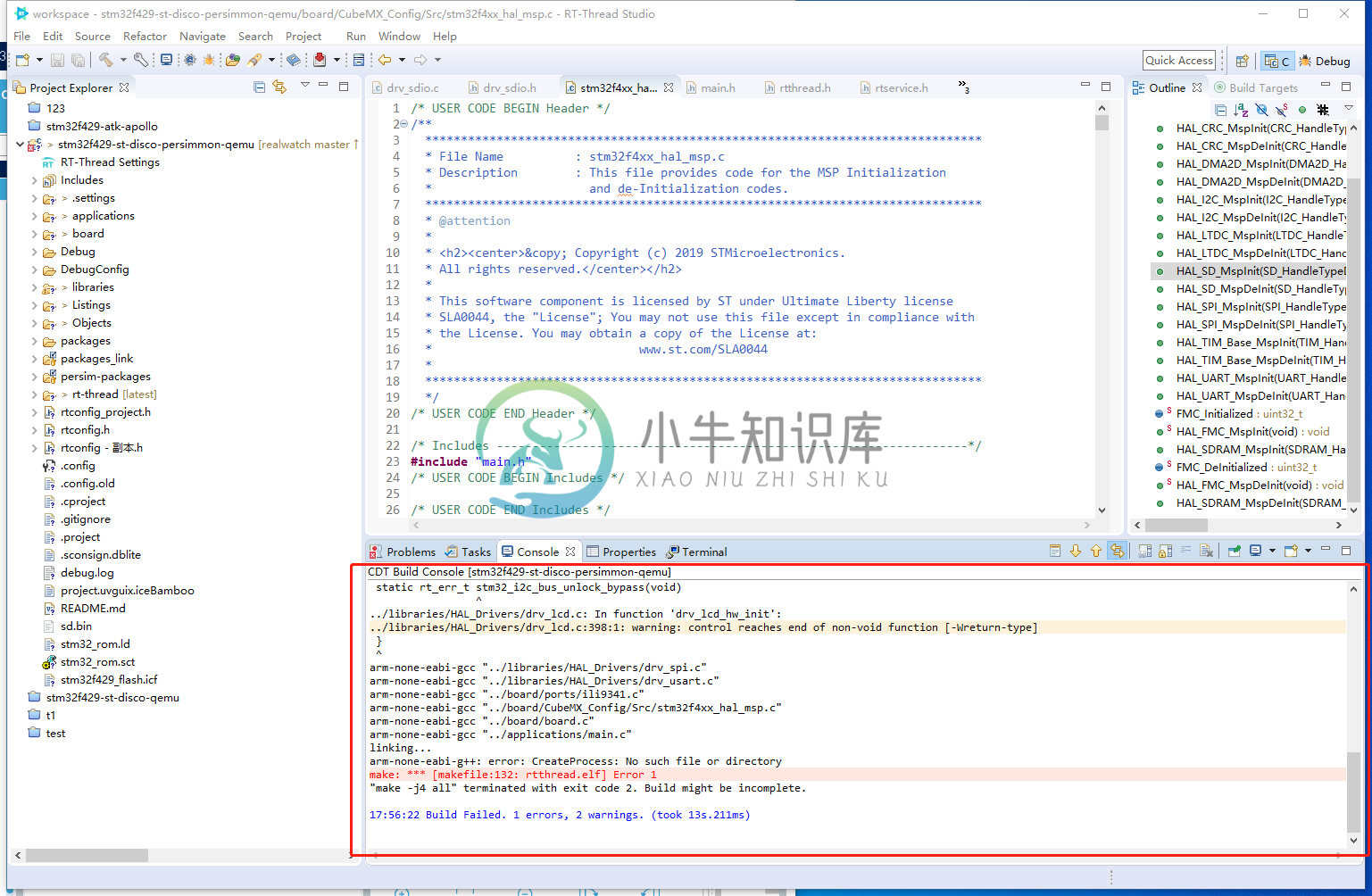Image resolution: width=1372 pixels, height=896 pixels.
Task: Select stm32_rom.ld file
Action: pos(87,644)
